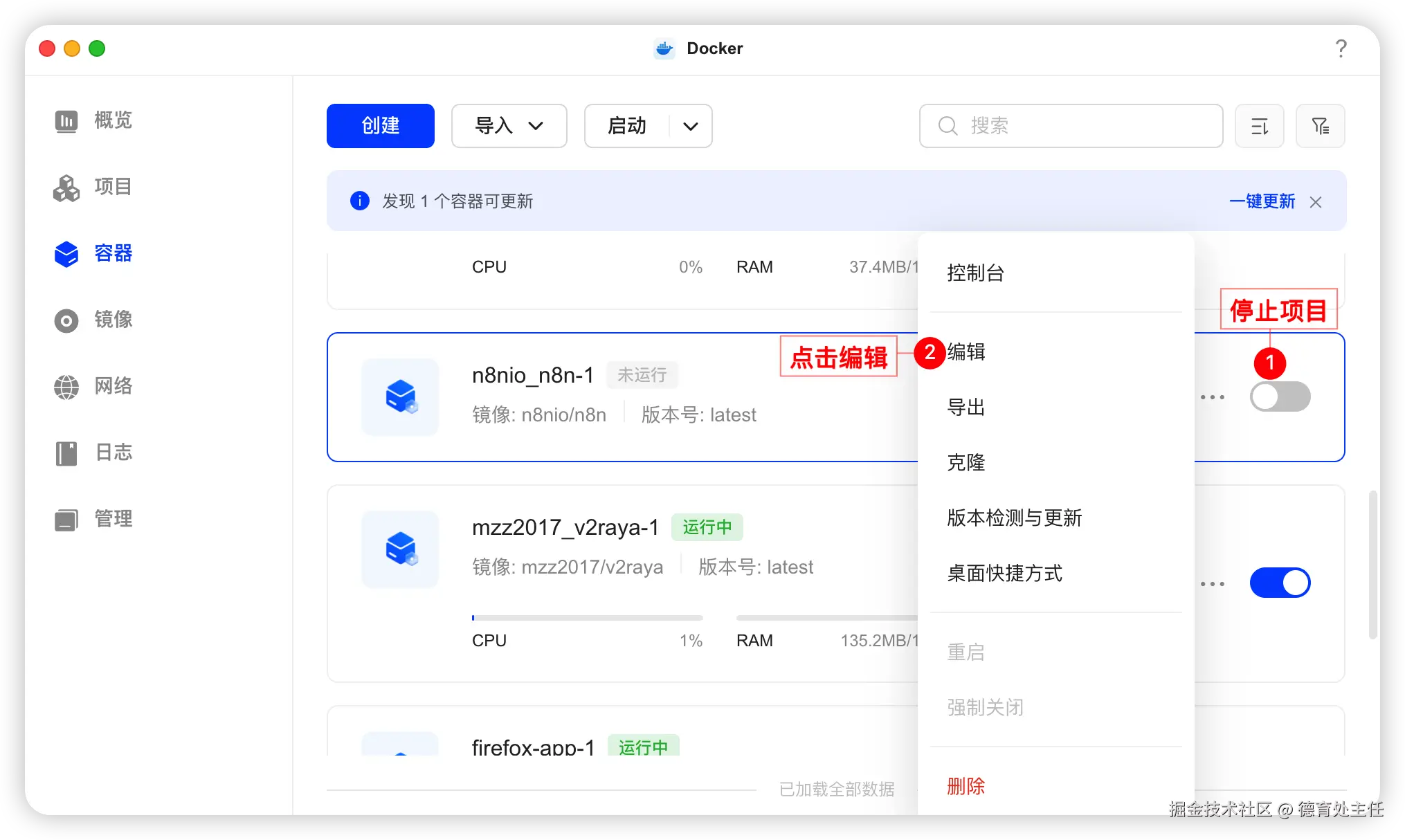Click the vertical scrollbar of container list
Image resolution: width=1405 pixels, height=840 pixels.
tap(1372, 564)
